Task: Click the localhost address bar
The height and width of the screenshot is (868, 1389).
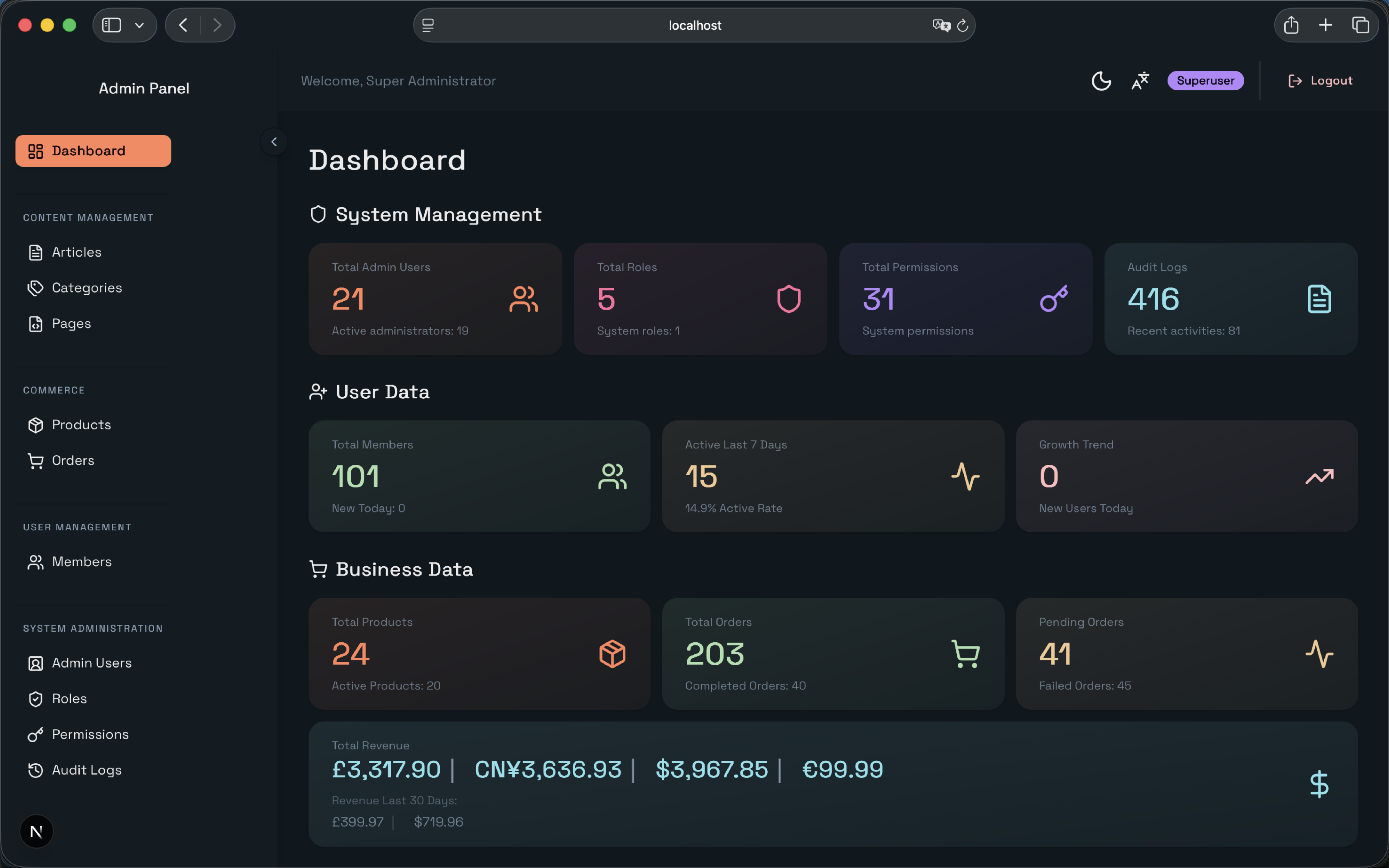Action: [694, 25]
